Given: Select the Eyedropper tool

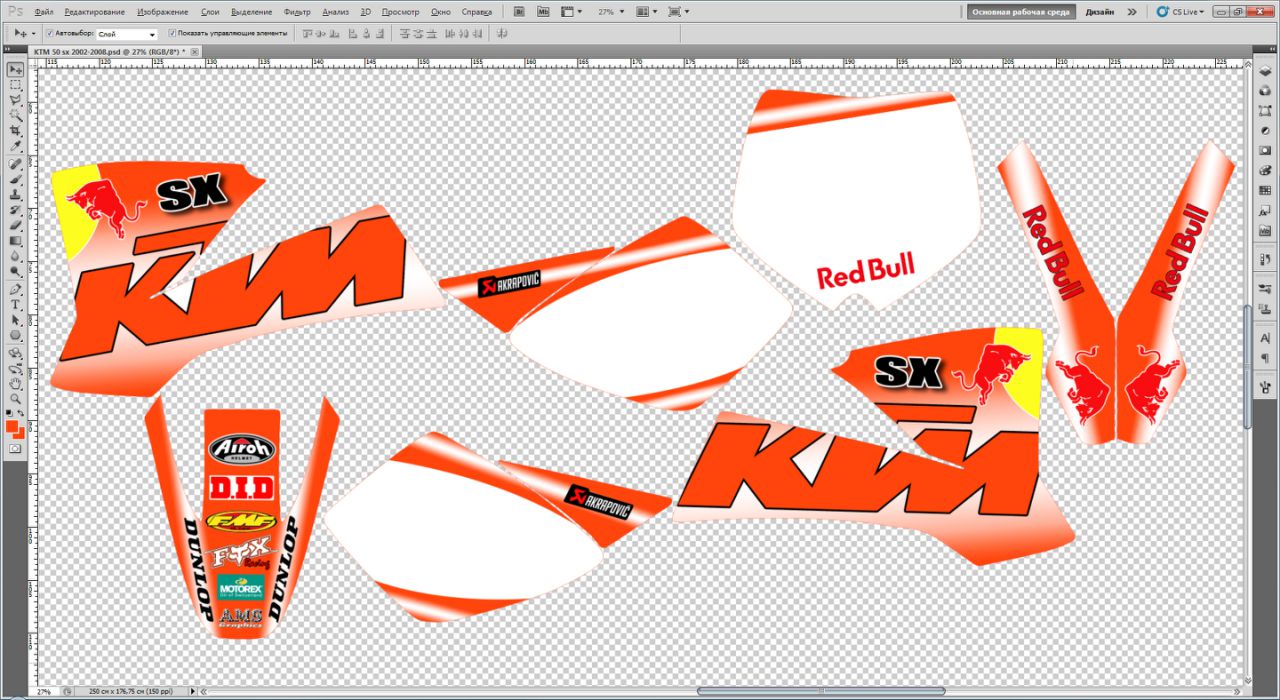Looking at the screenshot, I should click(15, 147).
